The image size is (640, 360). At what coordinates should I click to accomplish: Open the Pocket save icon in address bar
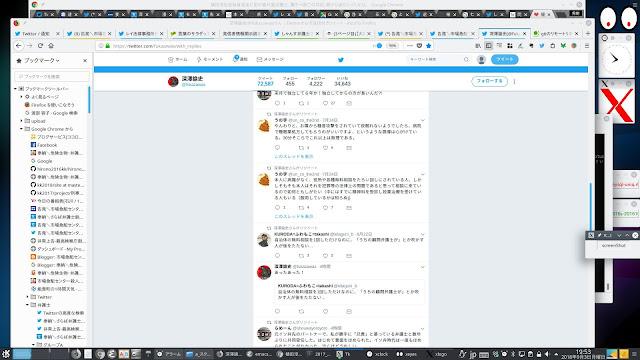point(419,46)
